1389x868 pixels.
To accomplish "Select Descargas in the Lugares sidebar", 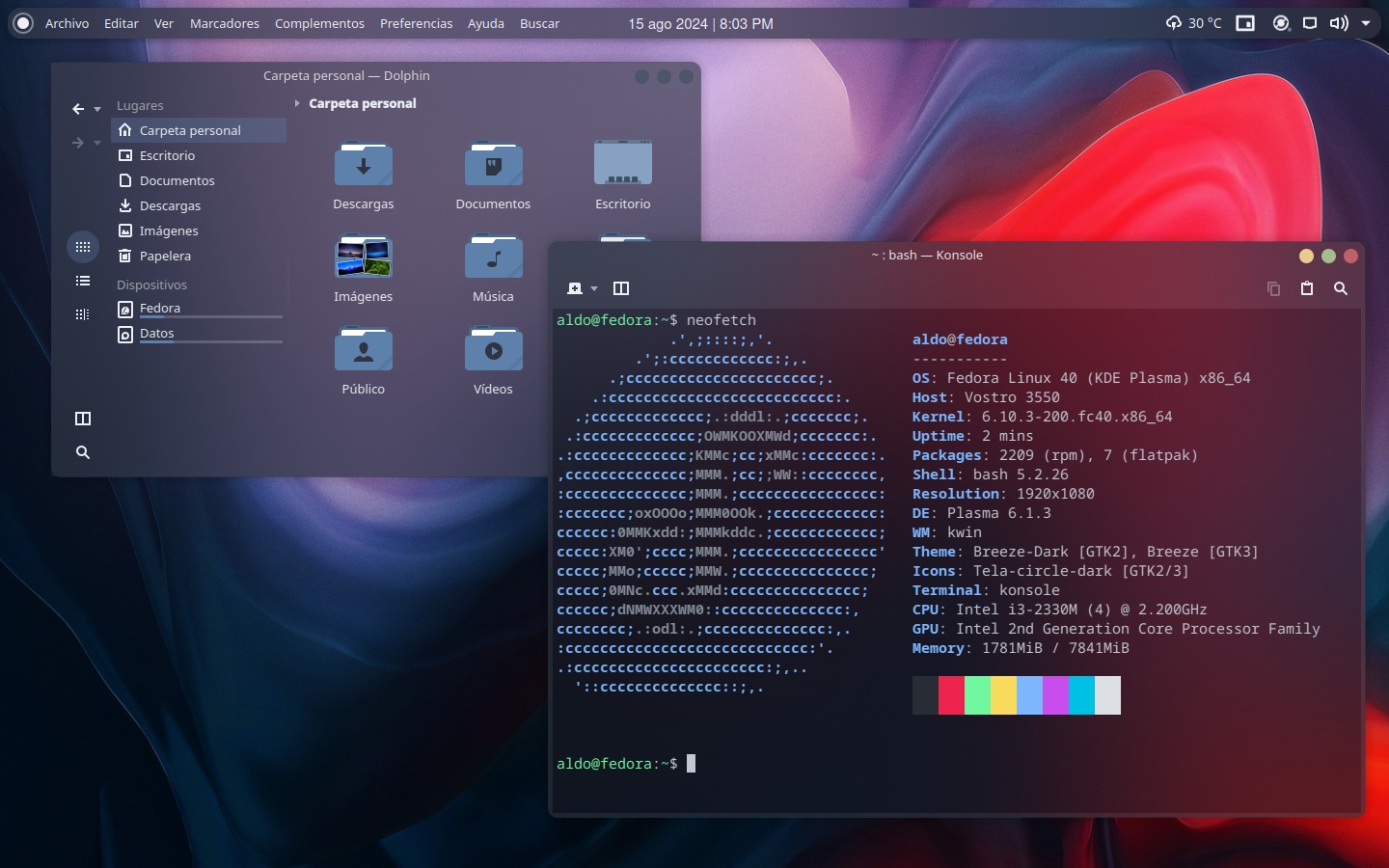I will [199, 205].
